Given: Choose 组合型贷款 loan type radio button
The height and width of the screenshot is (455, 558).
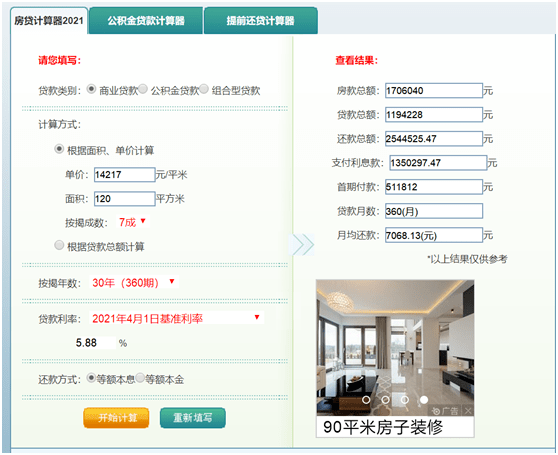Looking at the screenshot, I should [204, 89].
